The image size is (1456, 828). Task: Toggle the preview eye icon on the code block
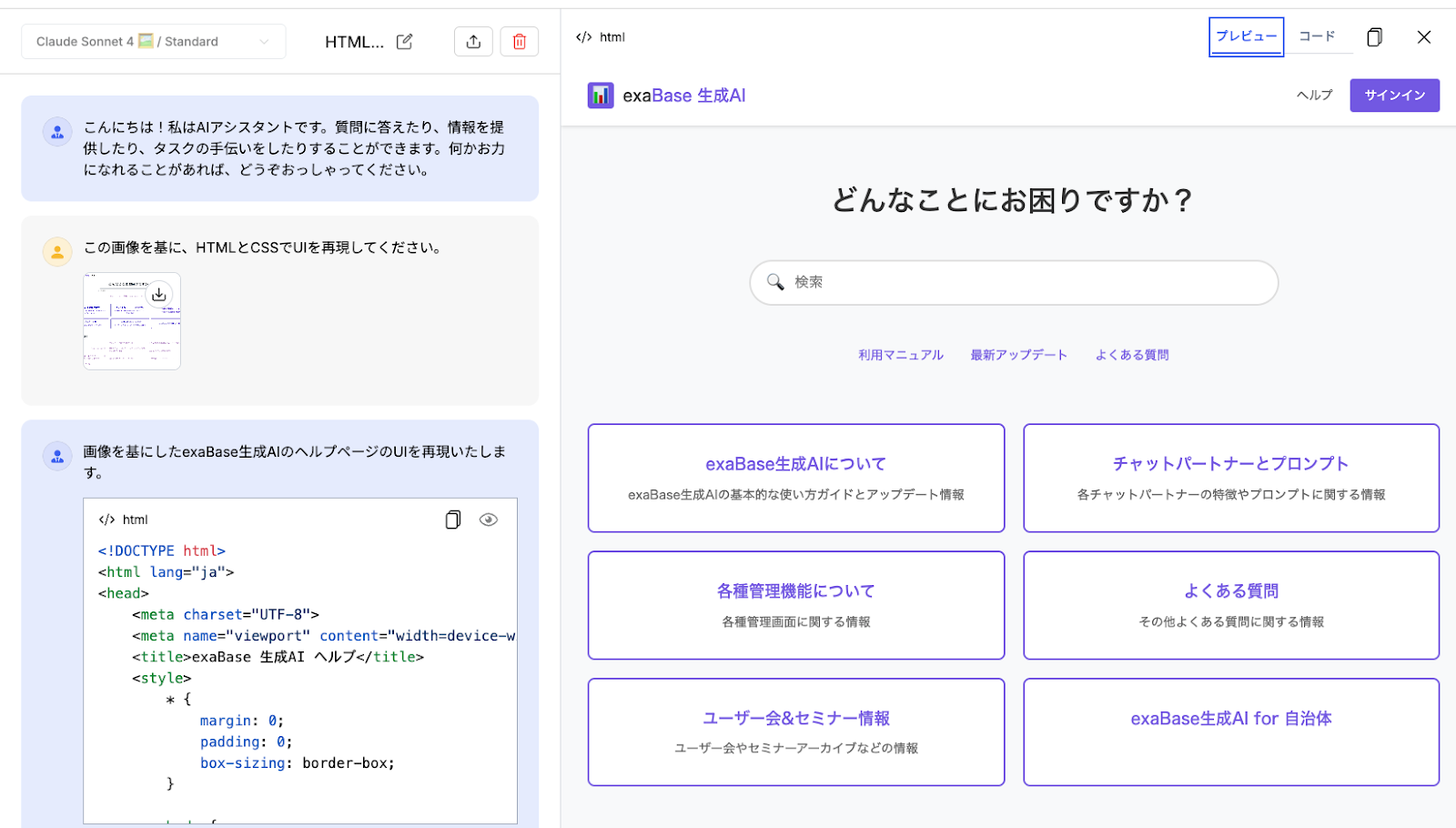click(x=489, y=520)
